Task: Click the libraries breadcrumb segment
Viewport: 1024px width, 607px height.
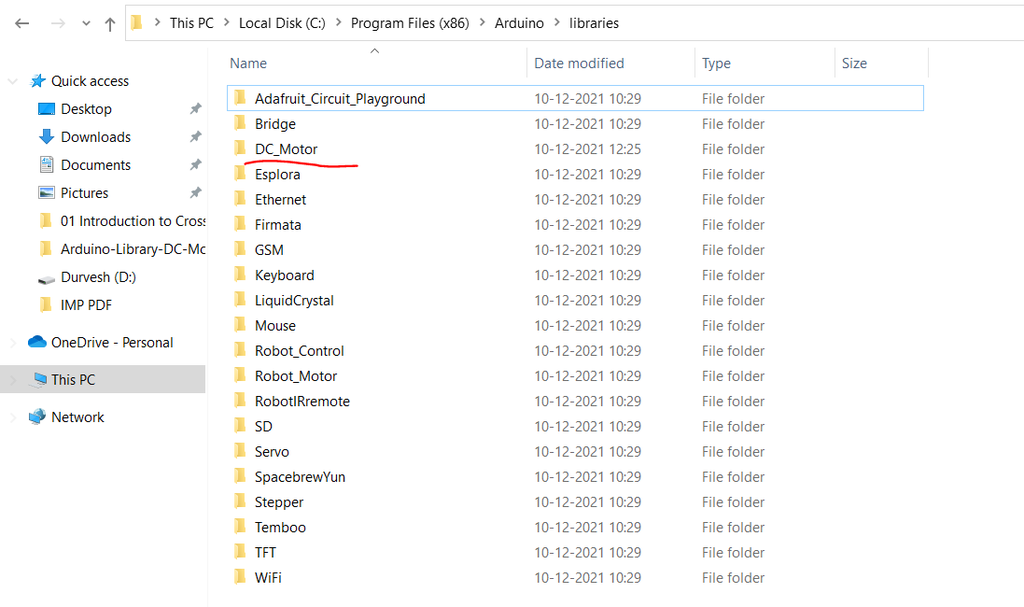Action: pyautogui.click(x=594, y=23)
